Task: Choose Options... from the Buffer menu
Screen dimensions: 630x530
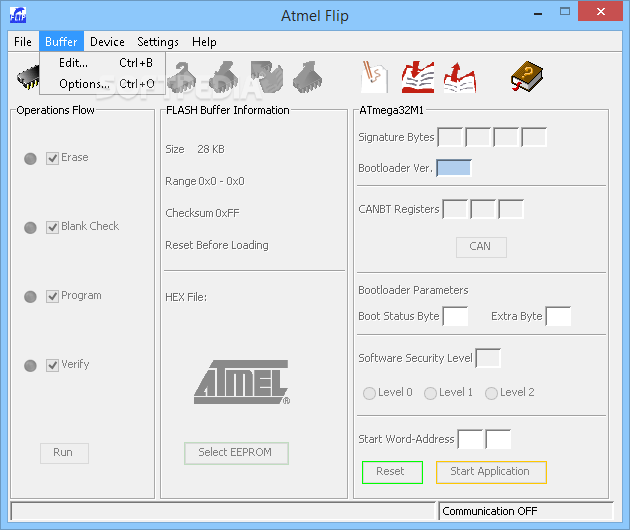Action: point(102,84)
